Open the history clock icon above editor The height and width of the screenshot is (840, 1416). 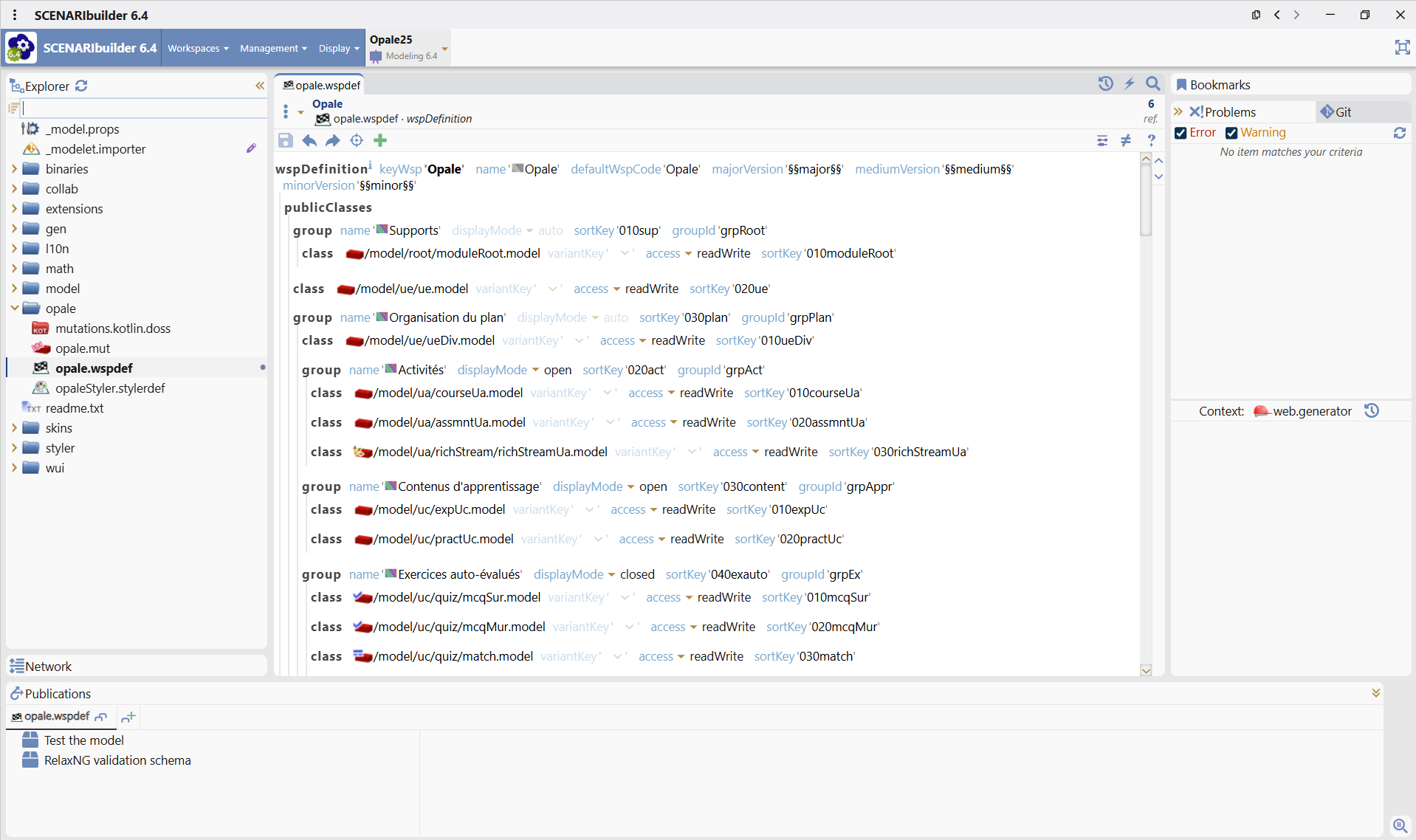(1105, 83)
